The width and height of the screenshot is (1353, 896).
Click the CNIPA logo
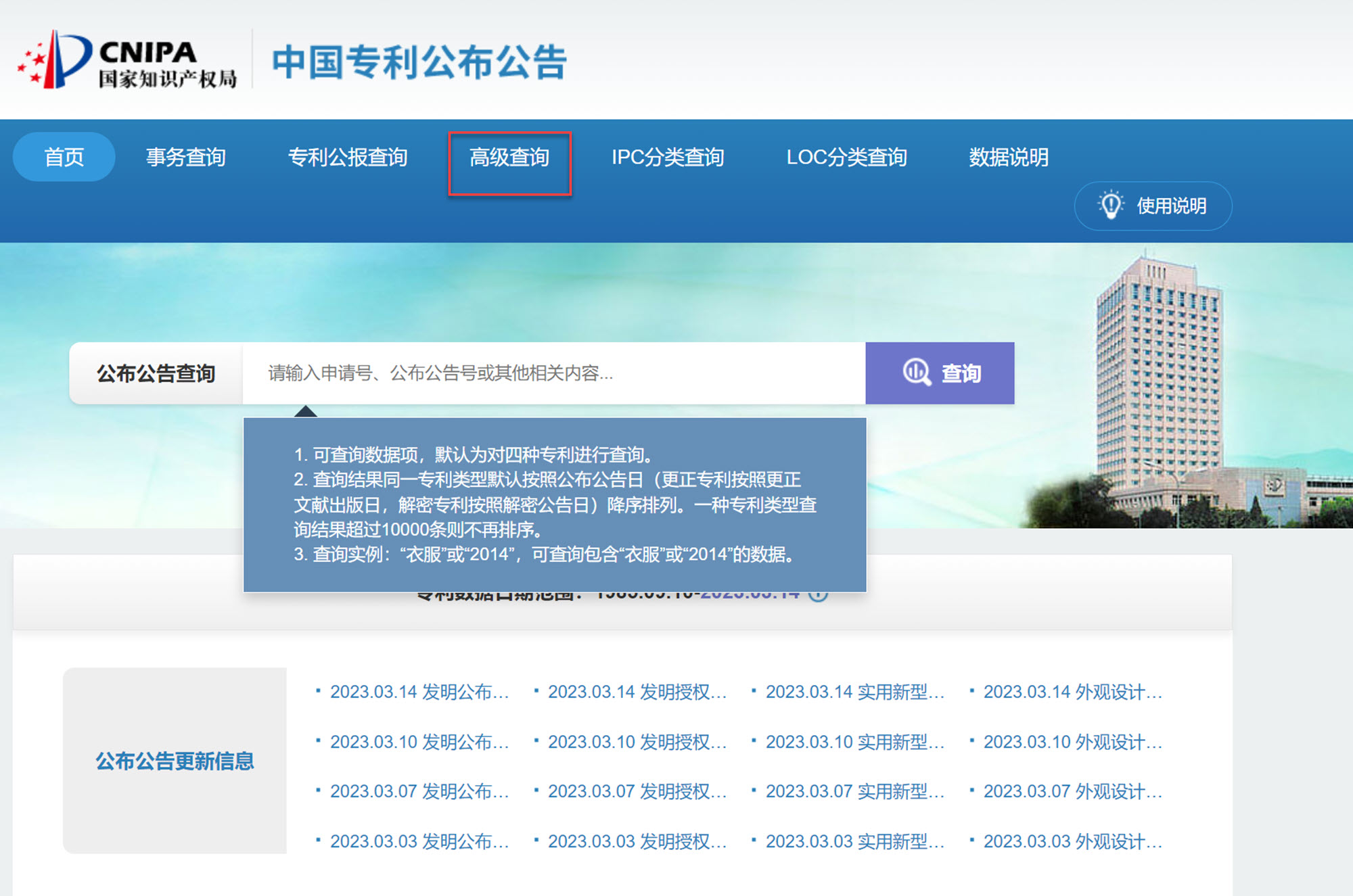127,61
